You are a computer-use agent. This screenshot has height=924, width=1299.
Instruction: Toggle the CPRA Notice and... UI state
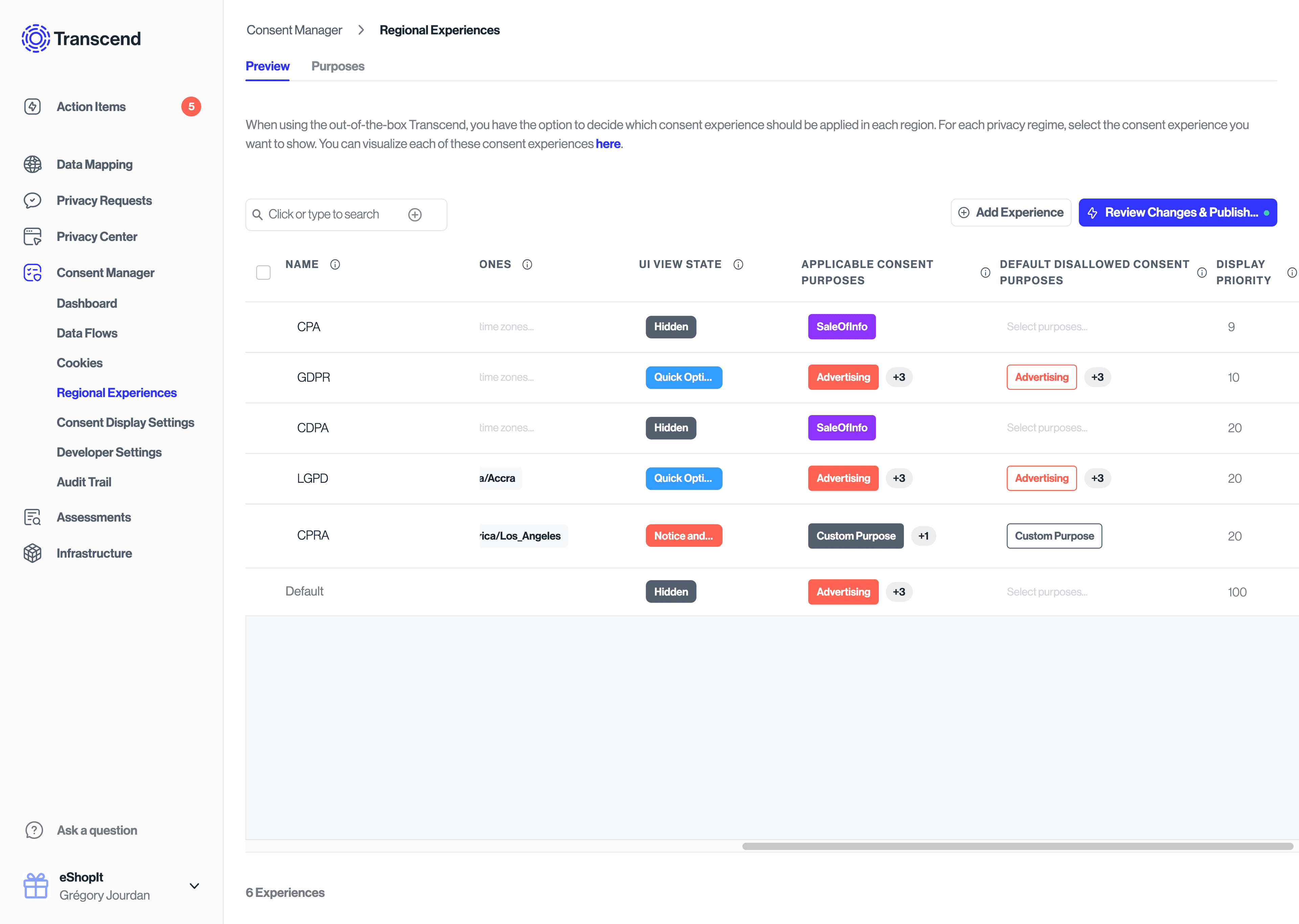(683, 535)
